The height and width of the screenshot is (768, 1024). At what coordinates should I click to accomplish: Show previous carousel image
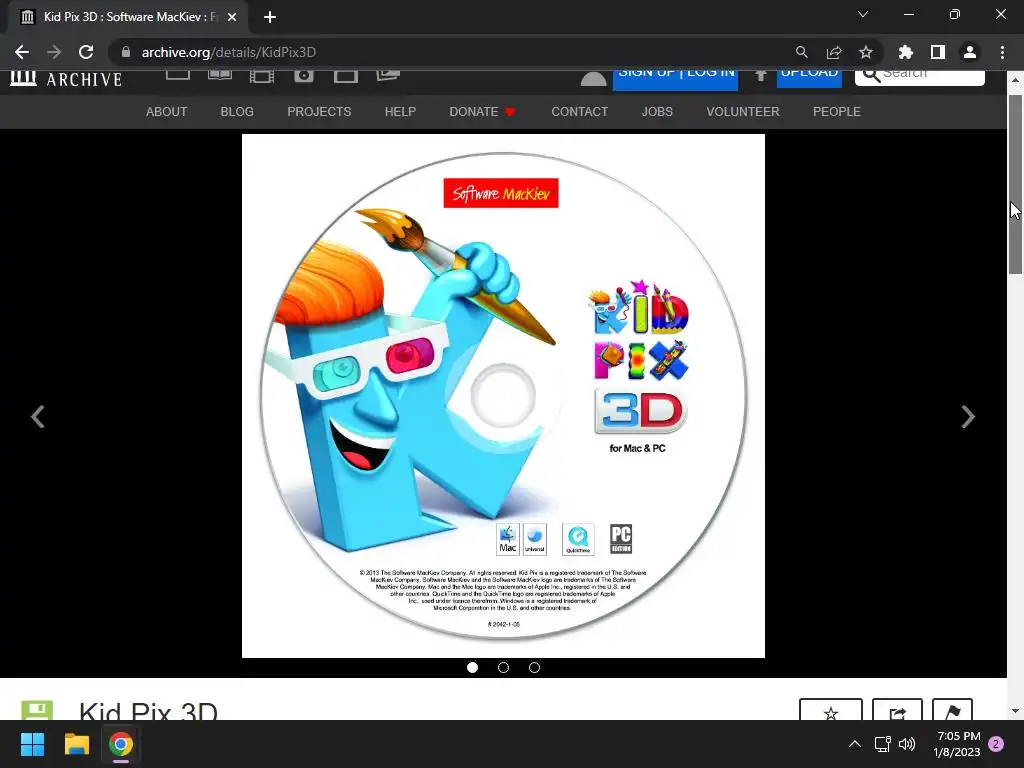38,417
